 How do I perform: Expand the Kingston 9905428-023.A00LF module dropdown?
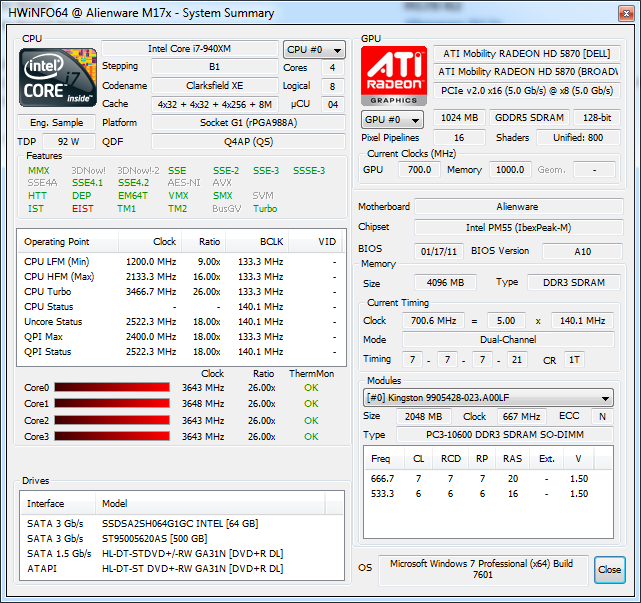tap(488, 397)
